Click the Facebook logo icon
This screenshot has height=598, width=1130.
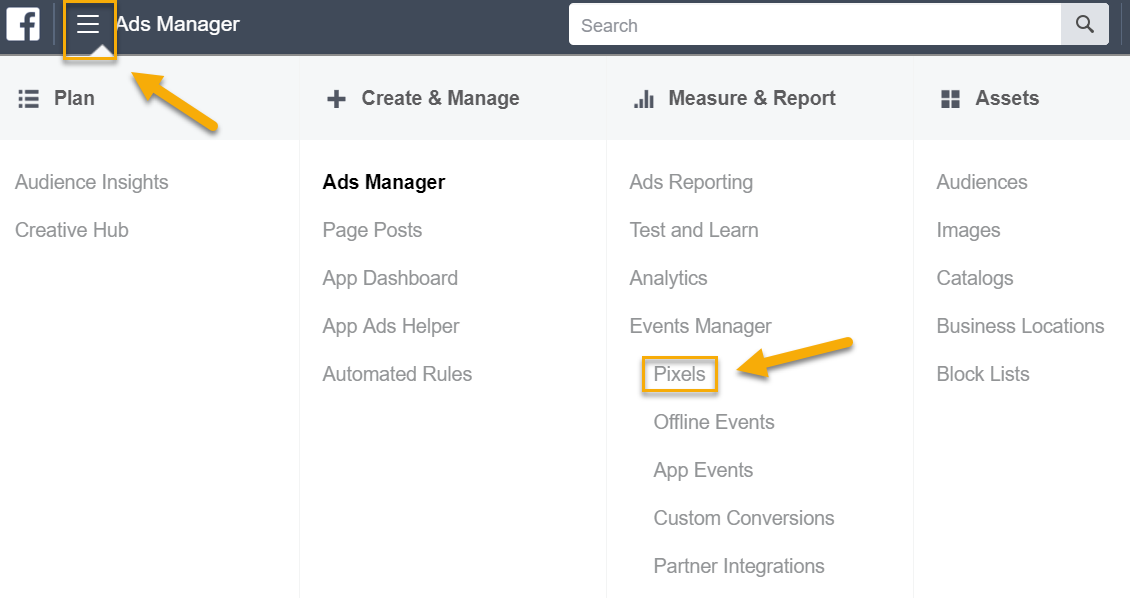point(23,24)
